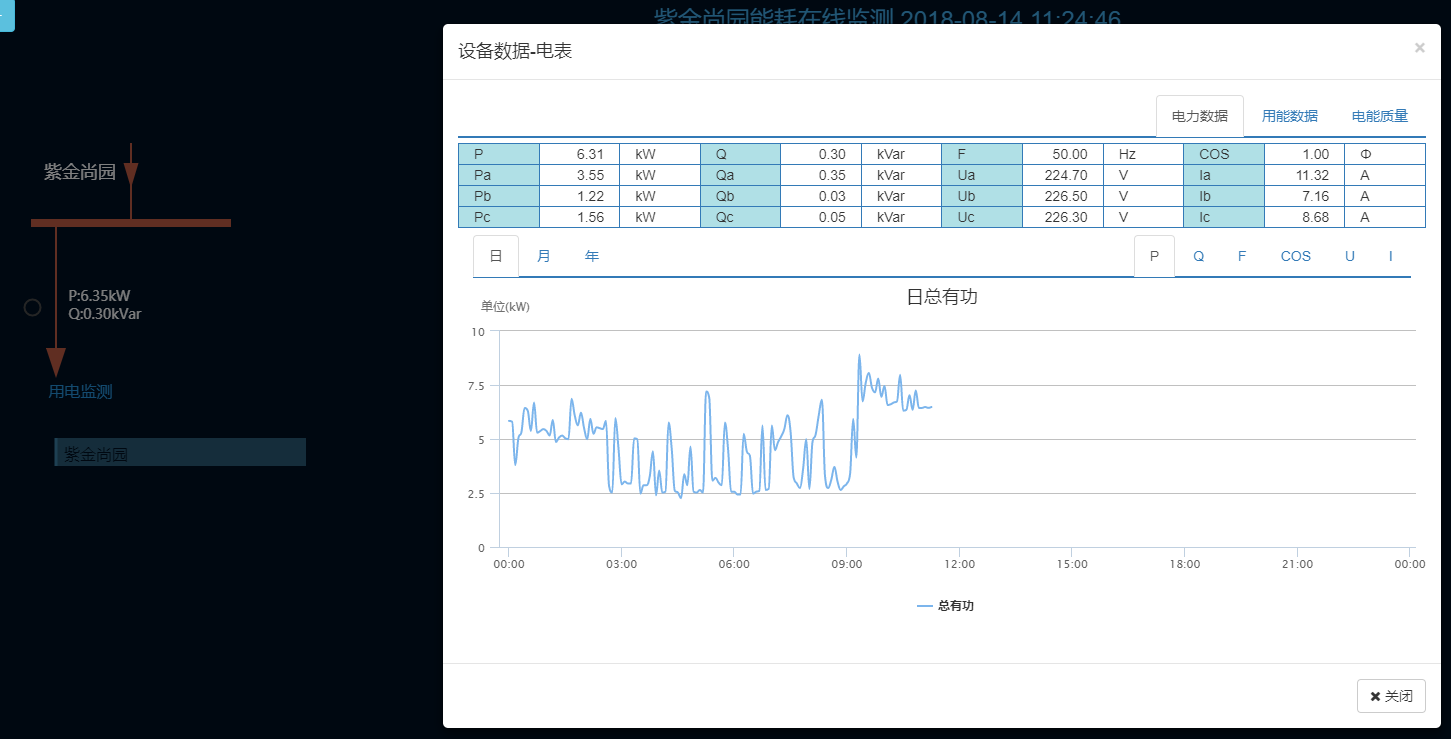The height and width of the screenshot is (739, 1451).
Task: Expand the collapsed sidebar toggle
Action: [6, 15]
